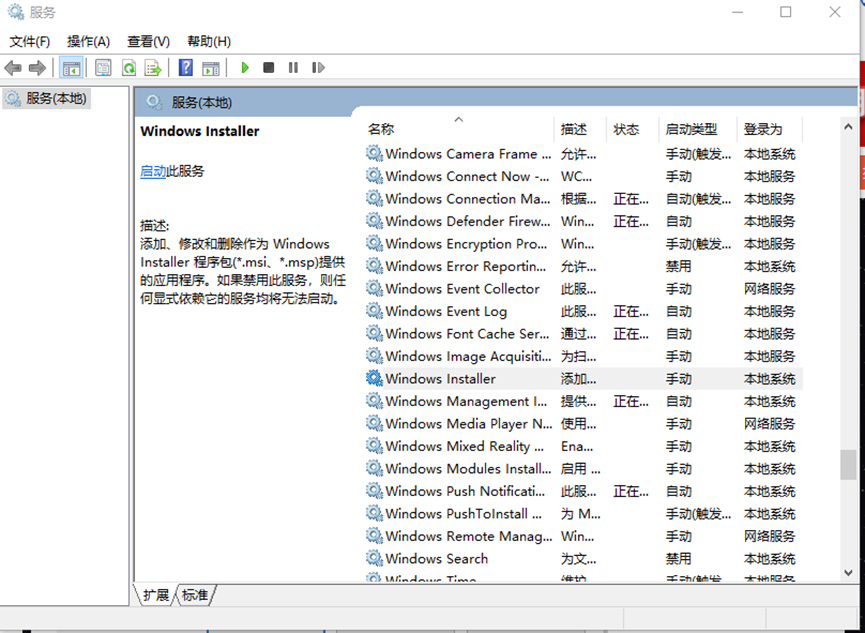The height and width of the screenshot is (633, 865).
Task: Select the Windows Remote Manag... service
Action: (x=584, y=536)
